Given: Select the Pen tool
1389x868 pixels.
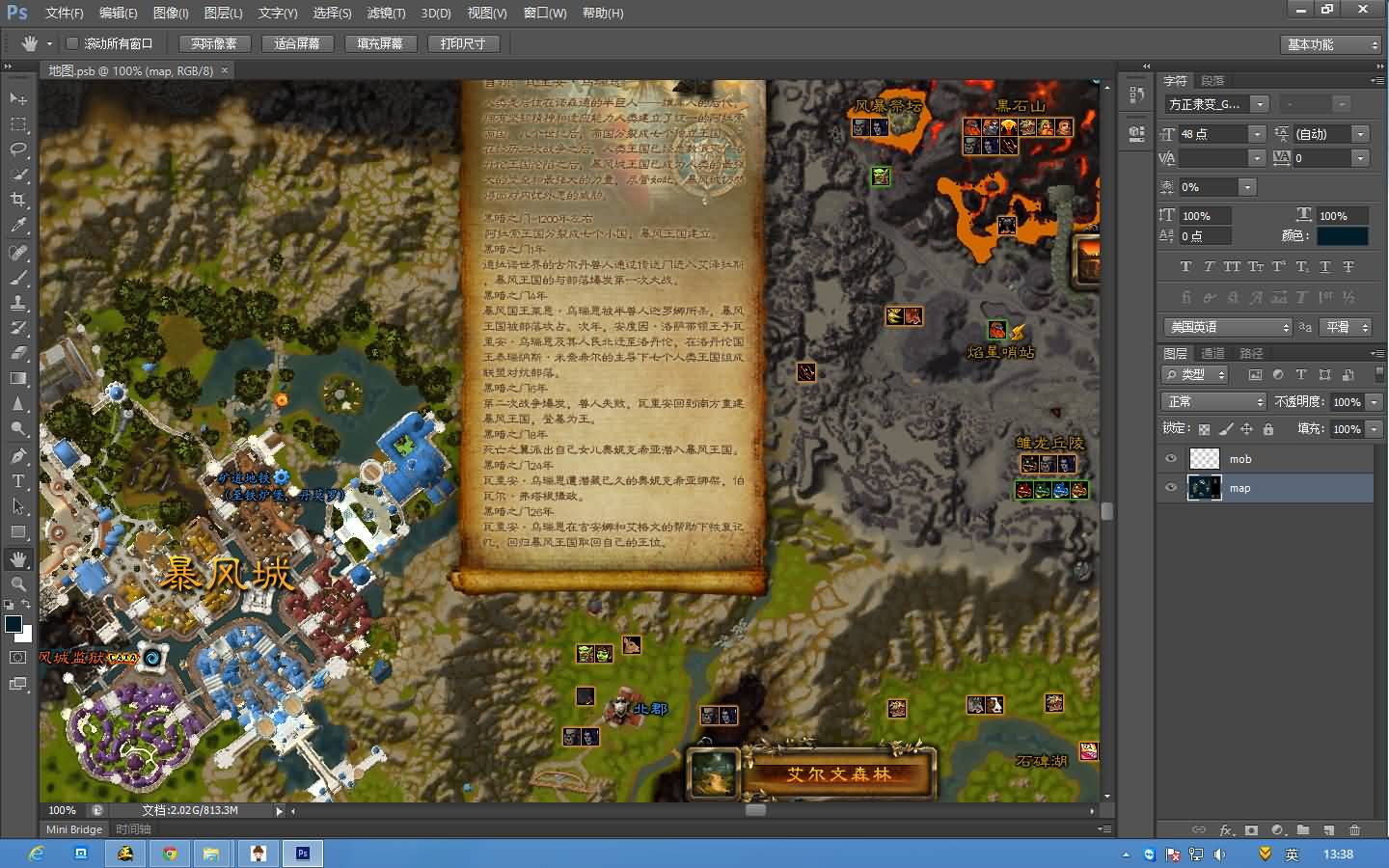Looking at the screenshot, I should click(x=18, y=456).
